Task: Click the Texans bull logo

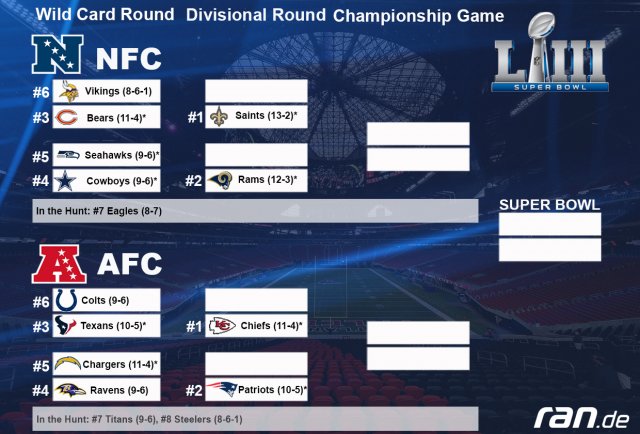Action: pyautogui.click(x=66, y=325)
